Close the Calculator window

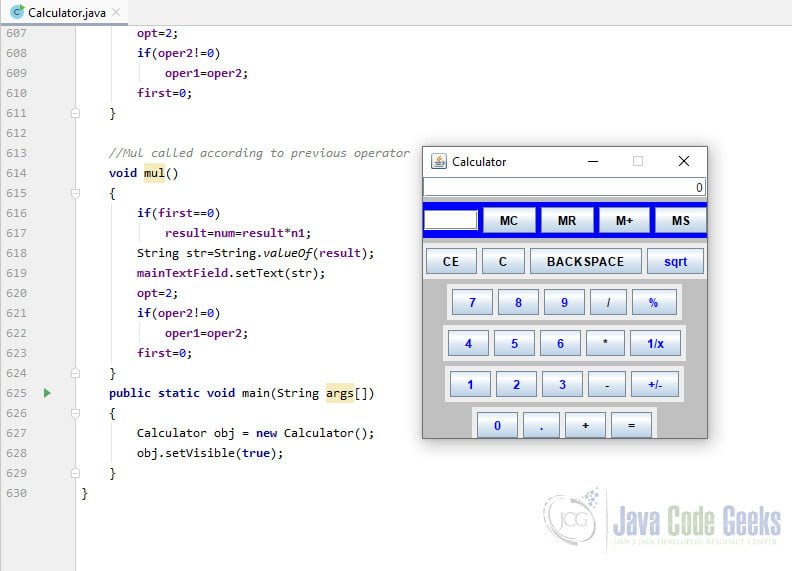683,161
